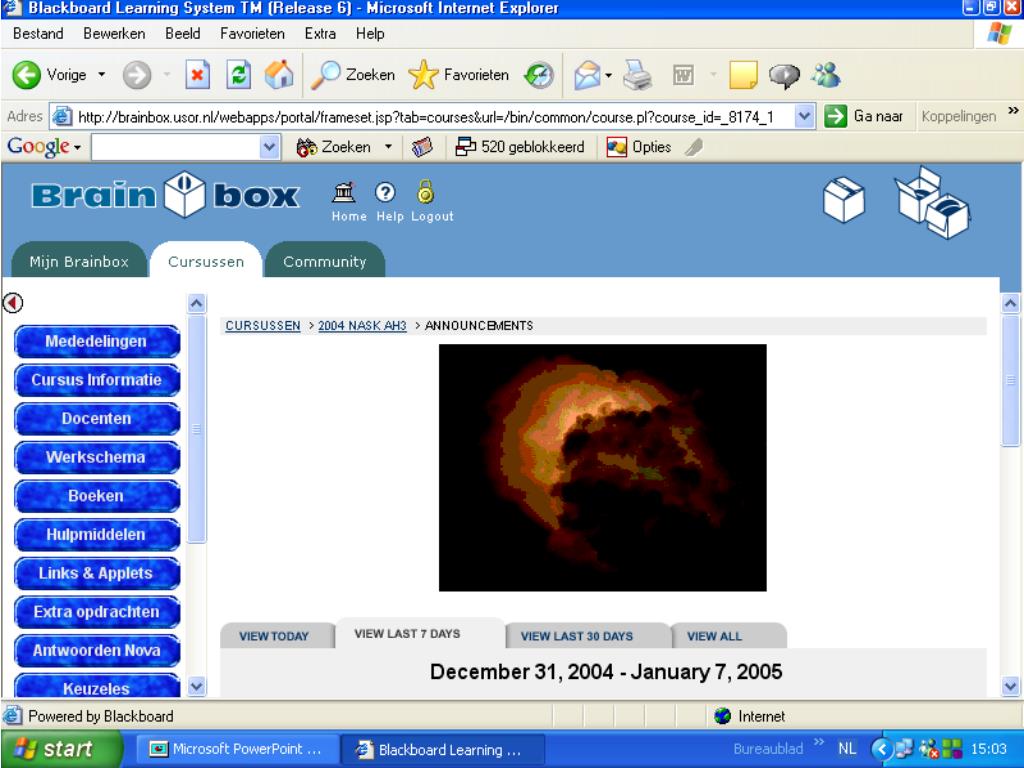Go back with the Vorige arrow button
The height and width of the screenshot is (768, 1024).
click(50, 75)
